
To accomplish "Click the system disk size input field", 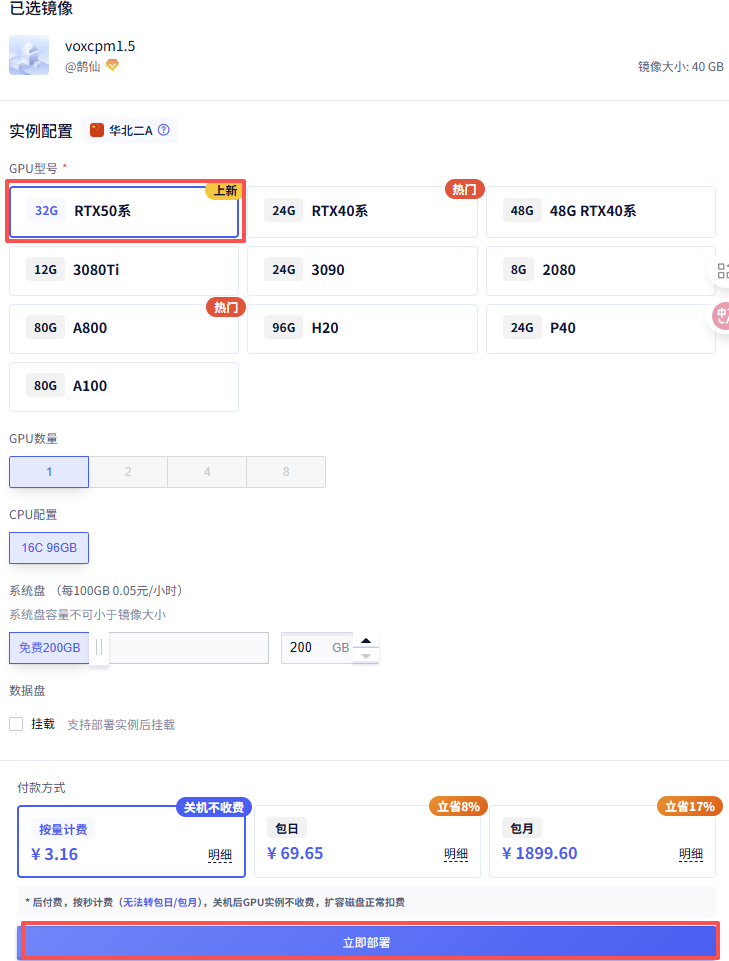I will [310, 648].
